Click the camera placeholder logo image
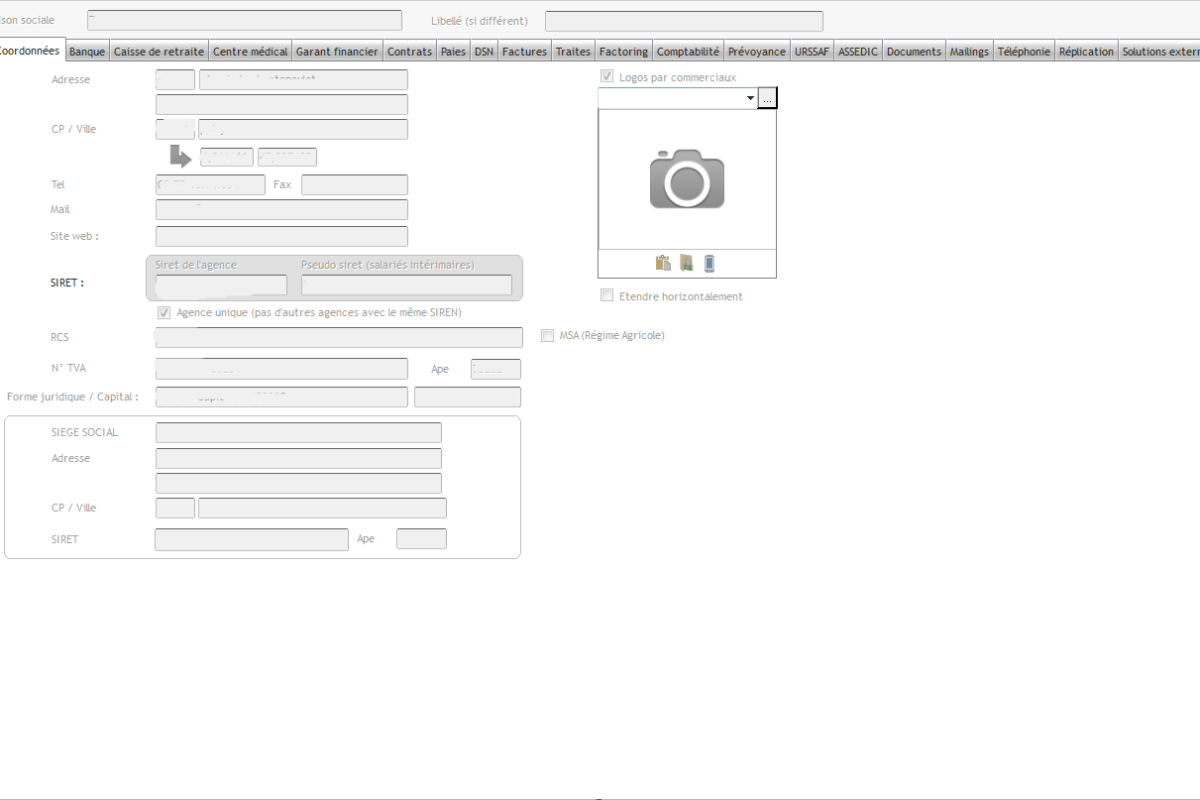 click(686, 179)
